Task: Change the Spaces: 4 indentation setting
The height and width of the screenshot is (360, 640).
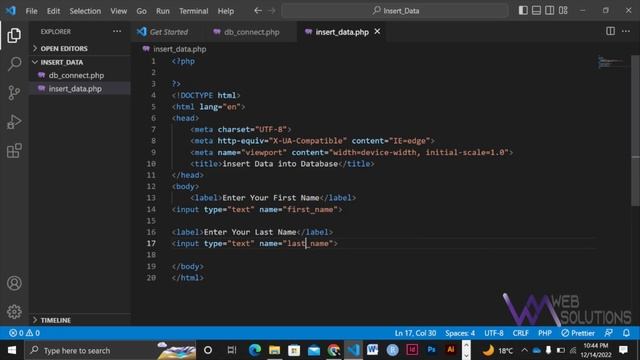Action: pos(460,333)
